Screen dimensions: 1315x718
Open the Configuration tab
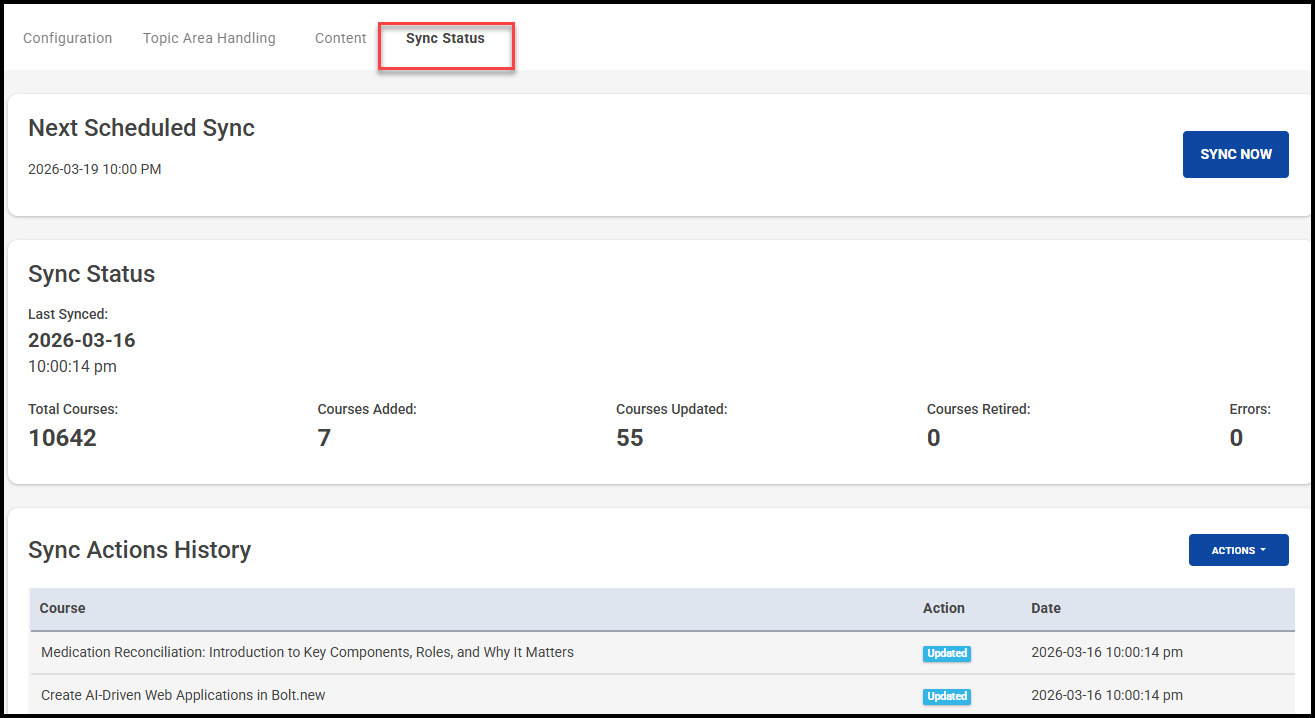67,38
